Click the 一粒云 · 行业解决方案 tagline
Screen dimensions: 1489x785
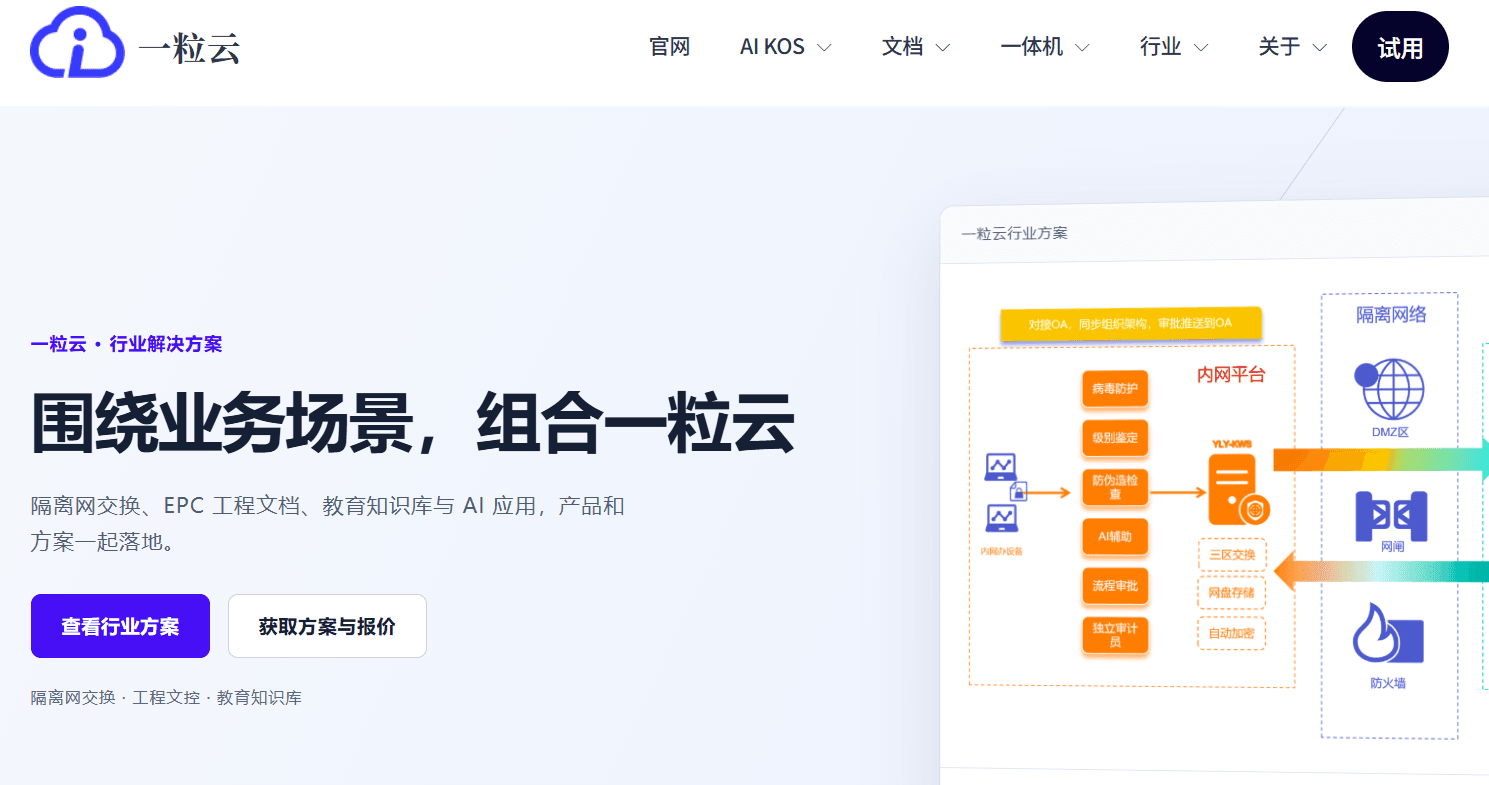coord(127,344)
